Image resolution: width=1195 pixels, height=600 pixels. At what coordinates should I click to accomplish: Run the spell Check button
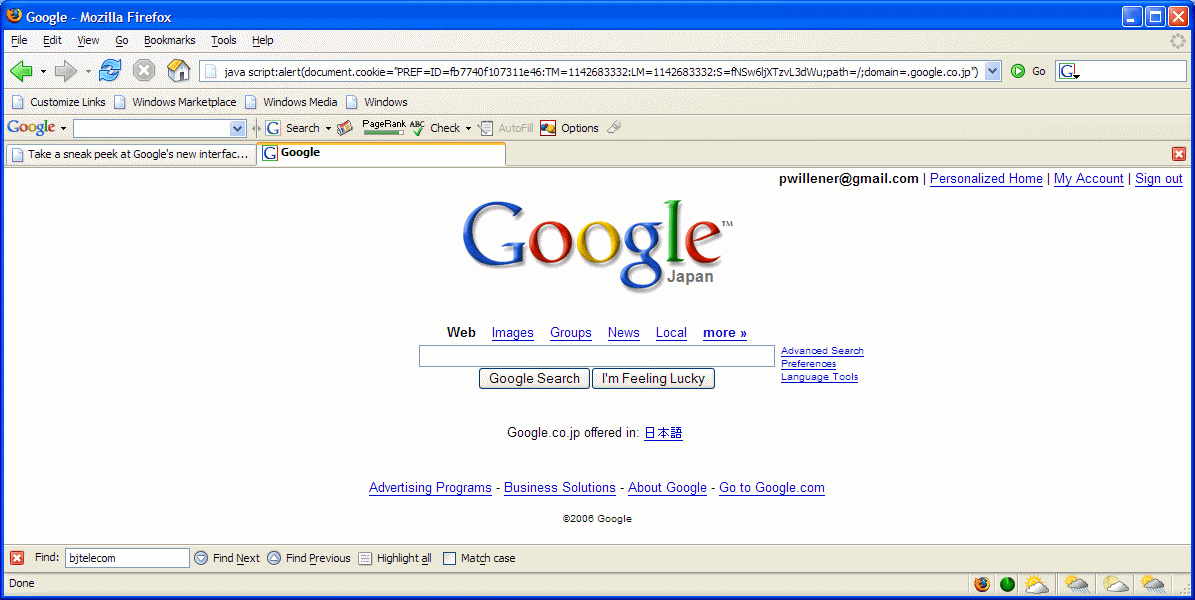(x=435, y=128)
